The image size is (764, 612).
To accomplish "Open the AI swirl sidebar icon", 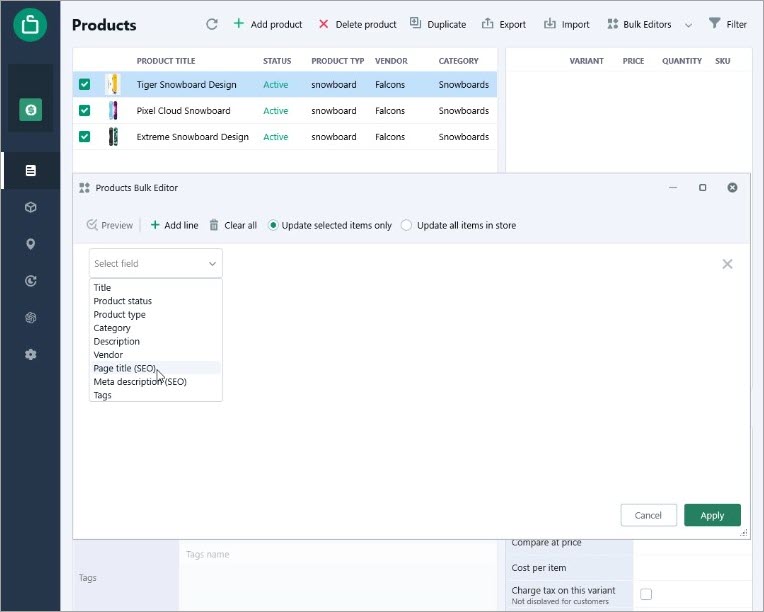I will click(x=31, y=318).
